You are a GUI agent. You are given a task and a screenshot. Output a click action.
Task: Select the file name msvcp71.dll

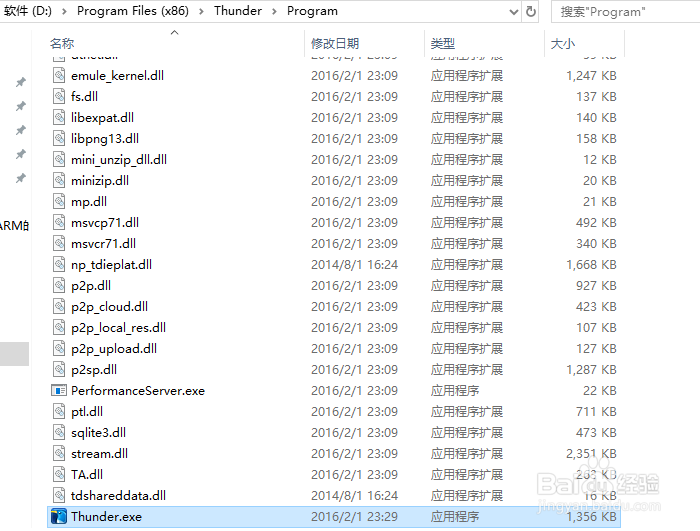coord(105,222)
